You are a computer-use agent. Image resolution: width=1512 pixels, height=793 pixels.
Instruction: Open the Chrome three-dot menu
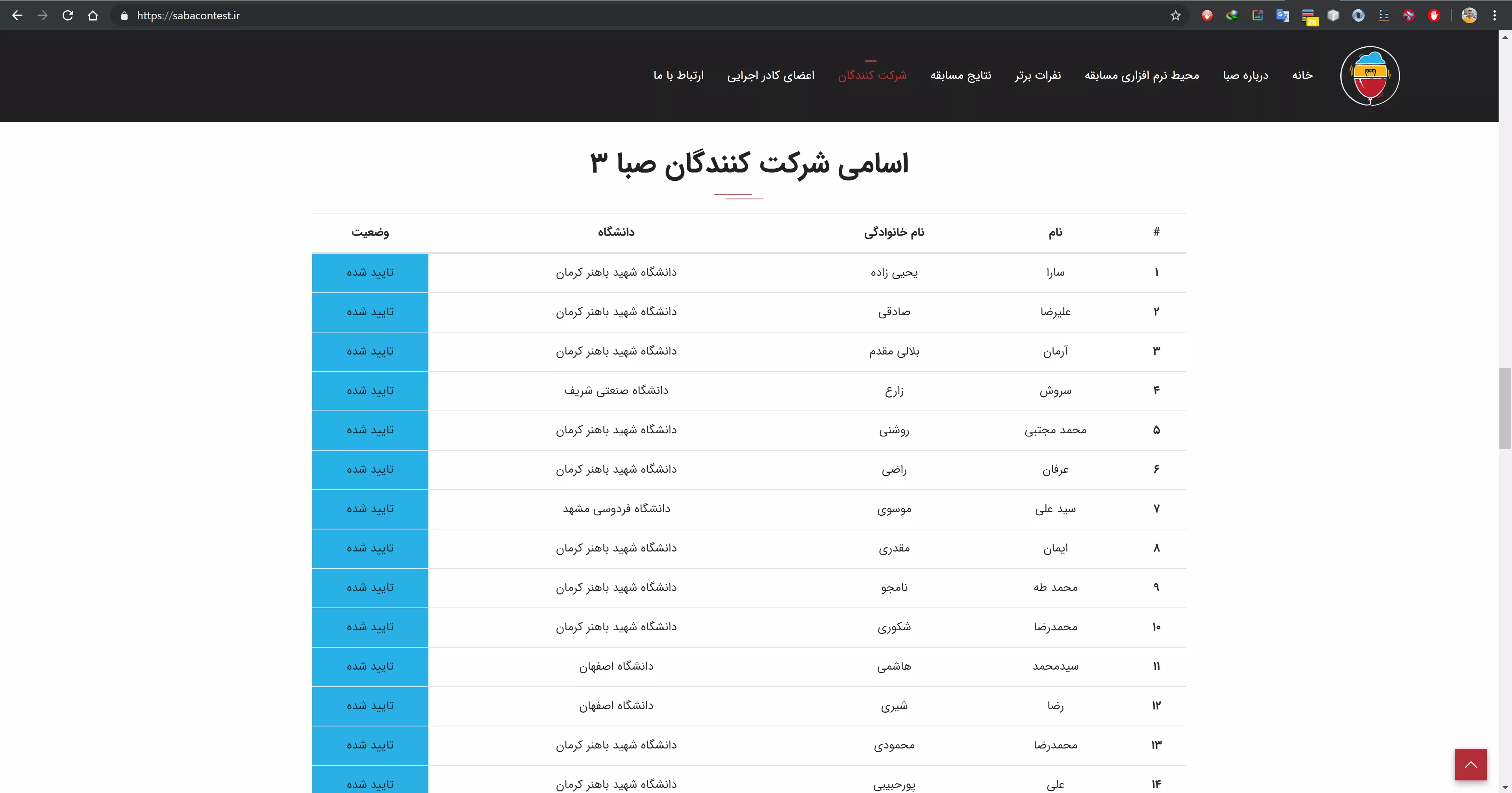pos(1494,15)
